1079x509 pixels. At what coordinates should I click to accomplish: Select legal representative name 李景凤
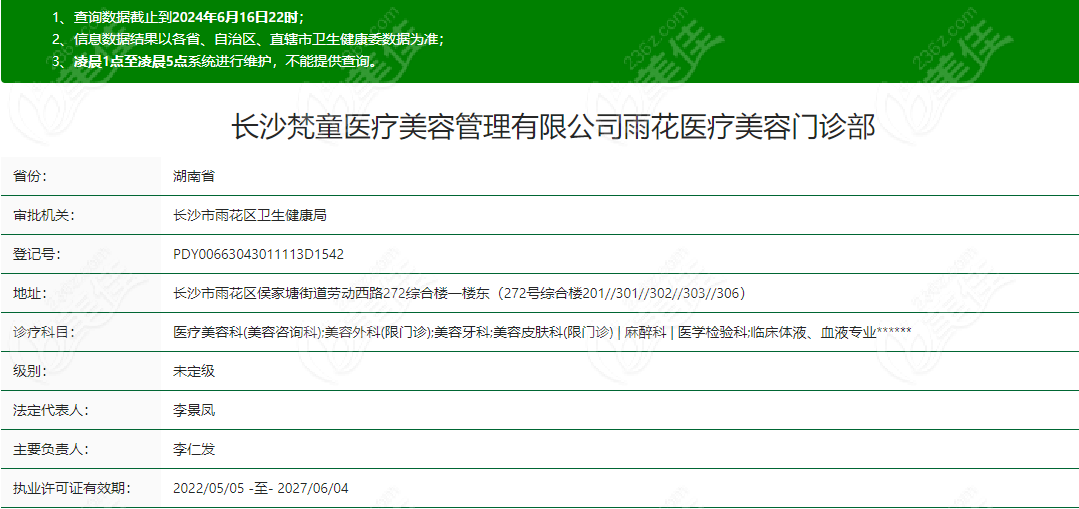(194, 411)
